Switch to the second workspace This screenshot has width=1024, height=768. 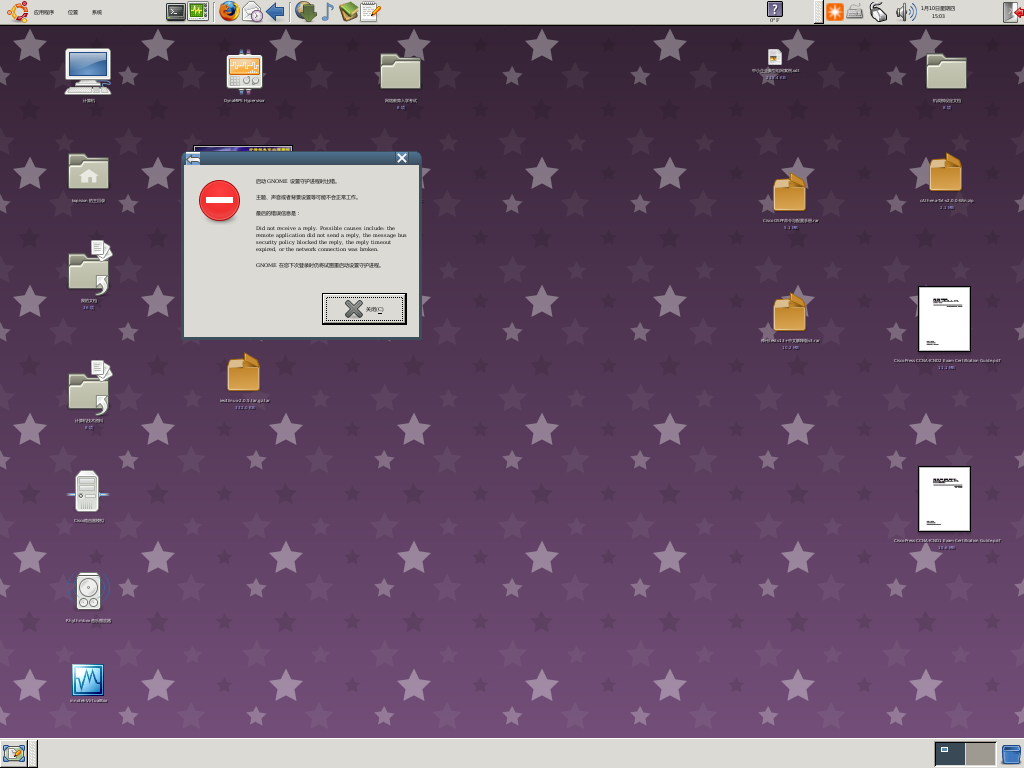980,754
